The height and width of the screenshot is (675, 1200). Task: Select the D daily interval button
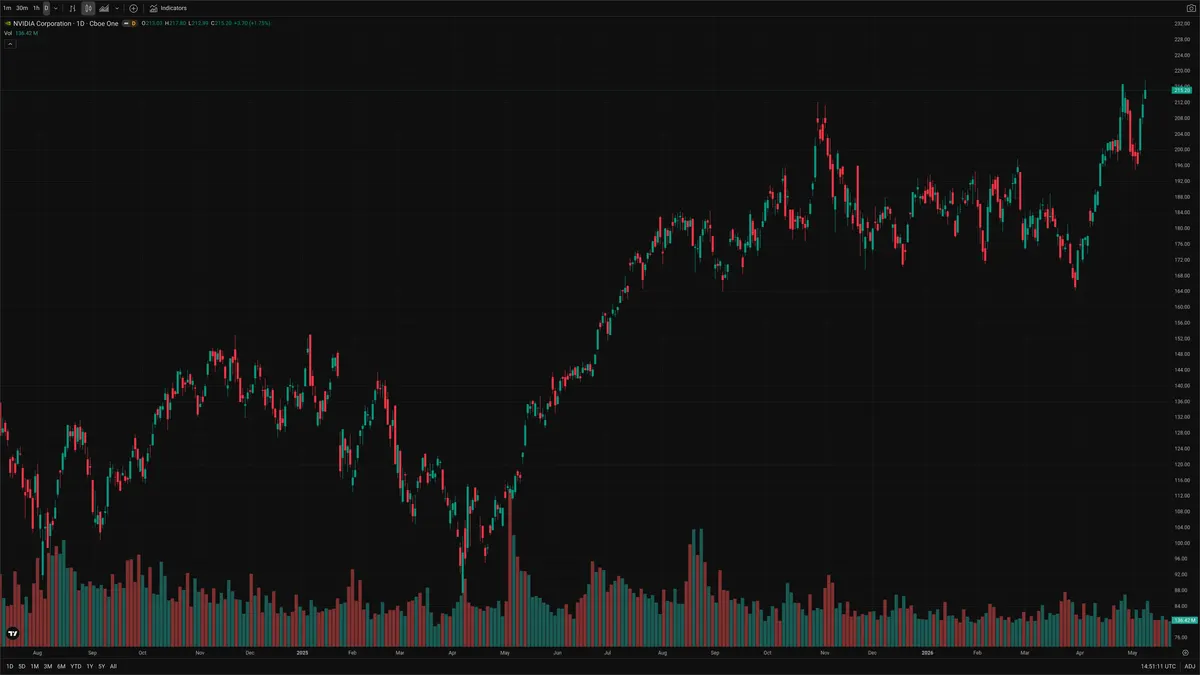pyautogui.click(x=46, y=8)
